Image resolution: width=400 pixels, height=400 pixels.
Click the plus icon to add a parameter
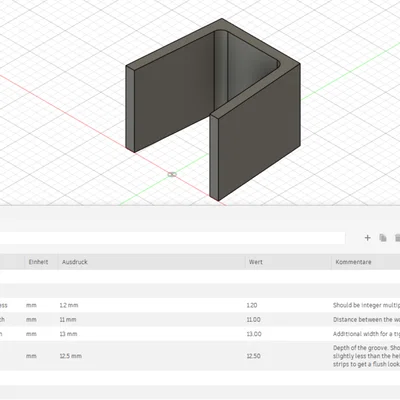tap(367, 238)
